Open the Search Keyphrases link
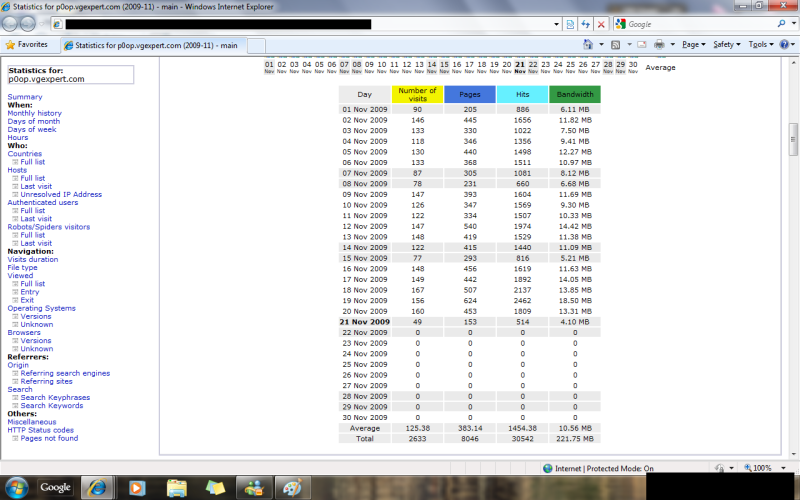This screenshot has height=500, width=800. click(55, 397)
